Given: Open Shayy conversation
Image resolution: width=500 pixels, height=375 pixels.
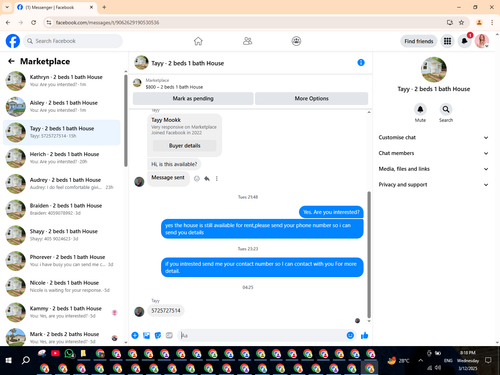Looking at the screenshot, I should (x=62, y=235).
